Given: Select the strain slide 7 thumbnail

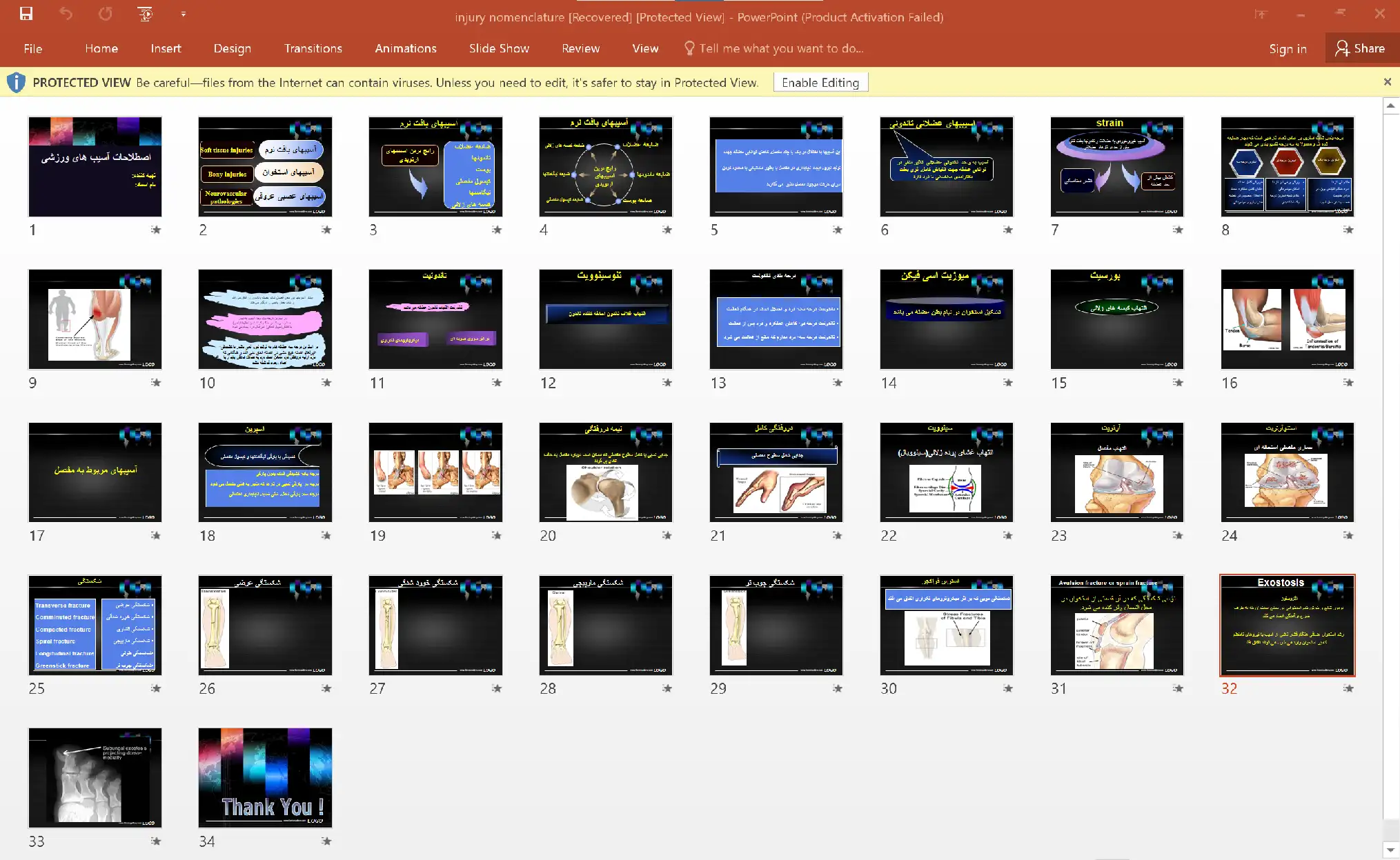Looking at the screenshot, I should click(x=1116, y=166).
